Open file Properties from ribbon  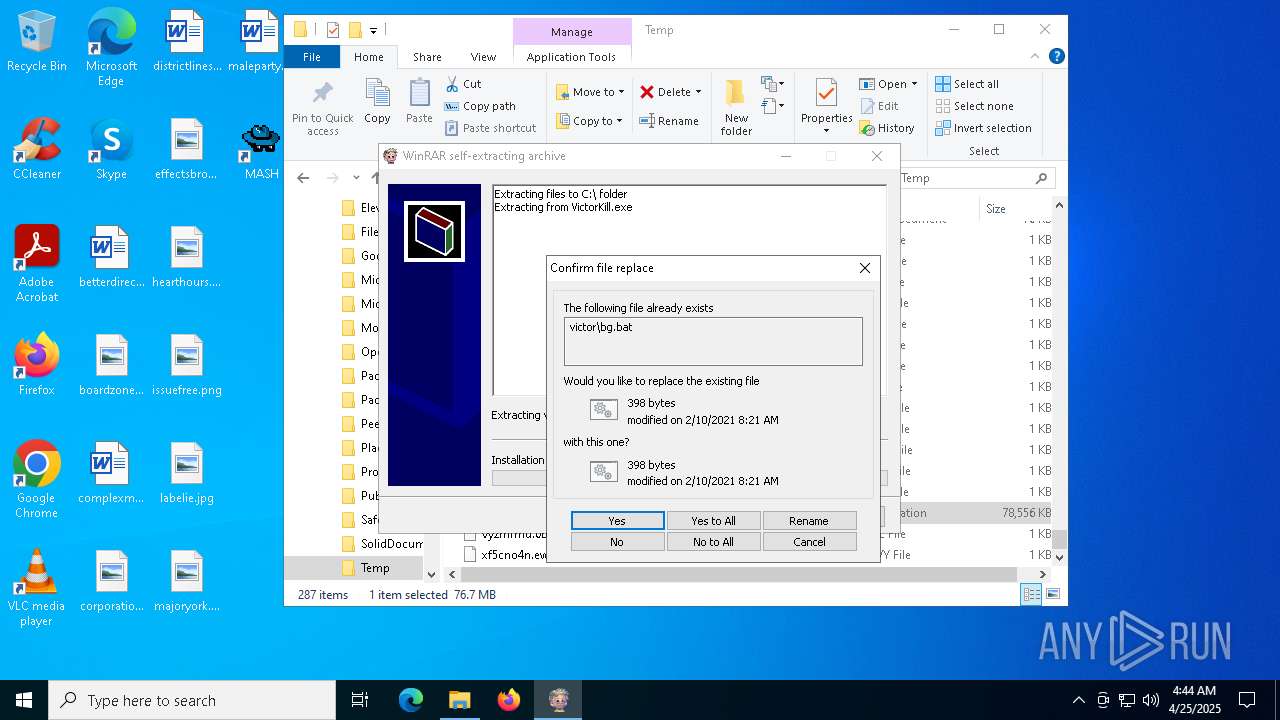coord(826,106)
